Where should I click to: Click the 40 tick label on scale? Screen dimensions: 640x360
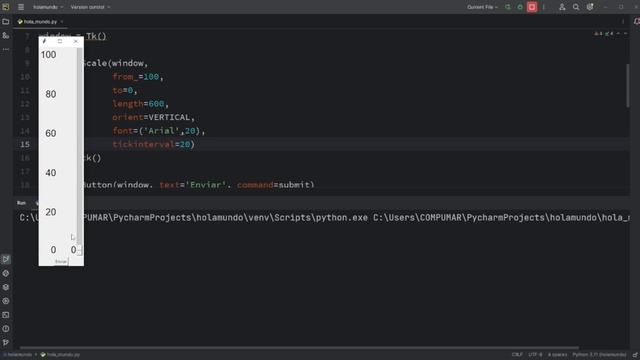click(51, 173)
